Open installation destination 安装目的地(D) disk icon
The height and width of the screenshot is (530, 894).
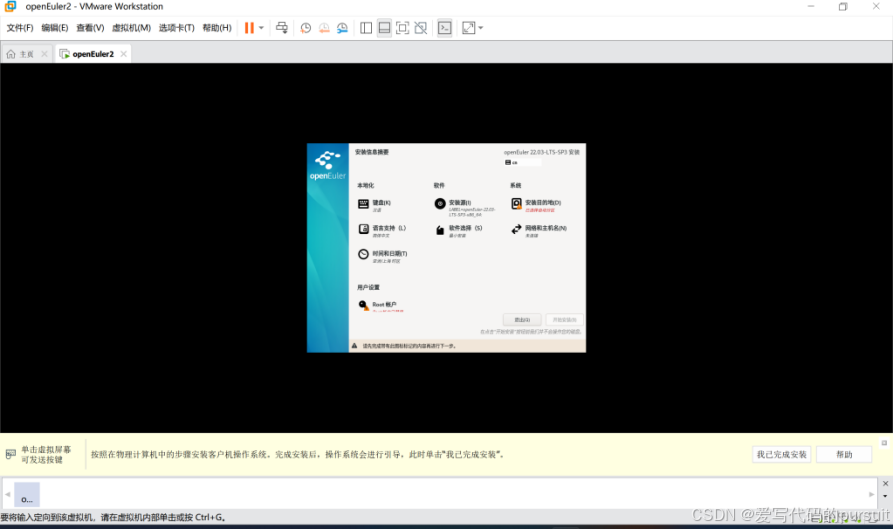pyautogui.click(x=516, y=203)
